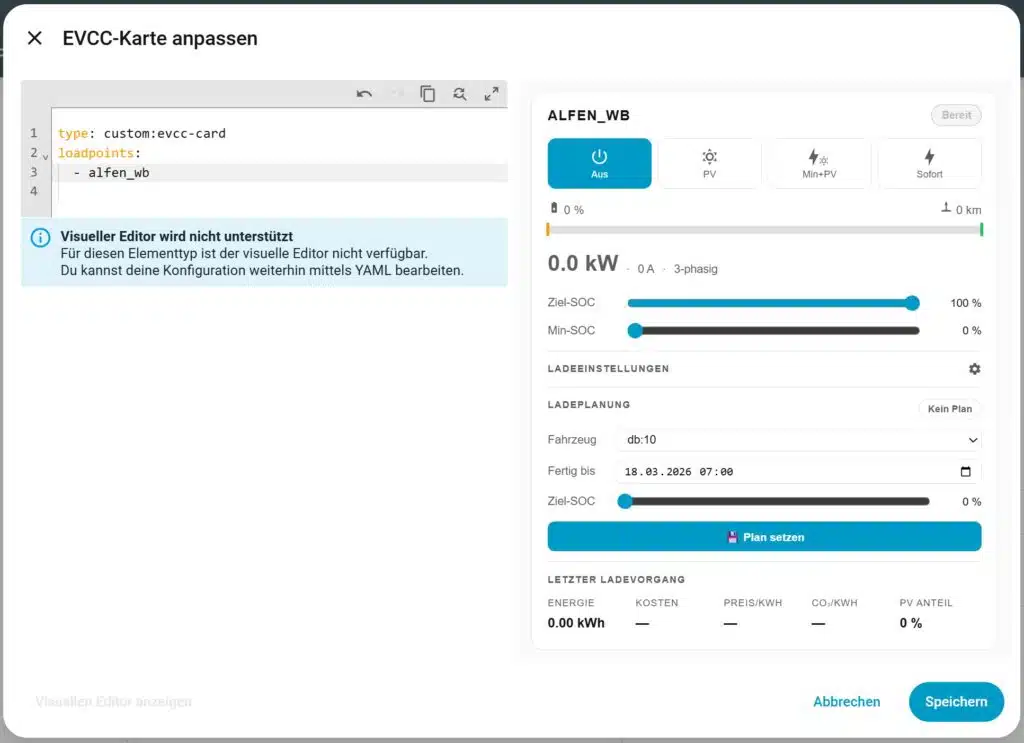Expand code editor to fullscreen
1024x743 pixels.
click(491, 94)
